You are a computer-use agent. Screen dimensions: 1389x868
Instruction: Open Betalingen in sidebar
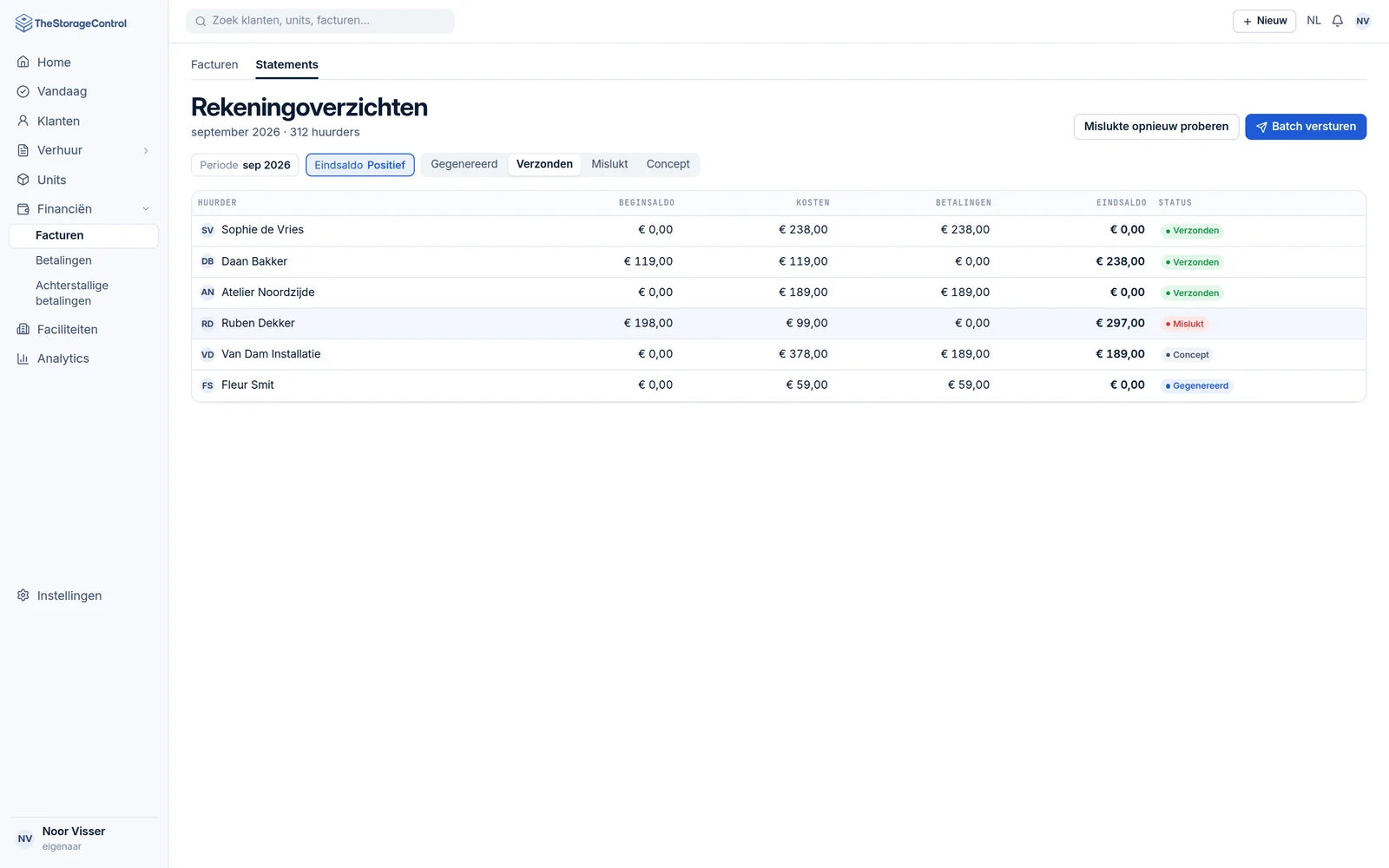(63, 260)
